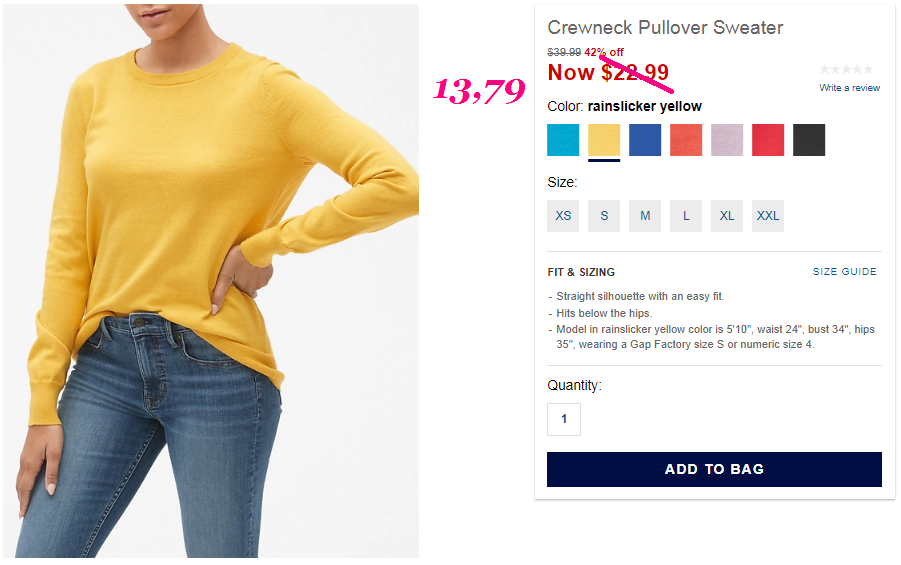Pick size XXL
Viewport: 901px width, 565px height.
[768, 216]
